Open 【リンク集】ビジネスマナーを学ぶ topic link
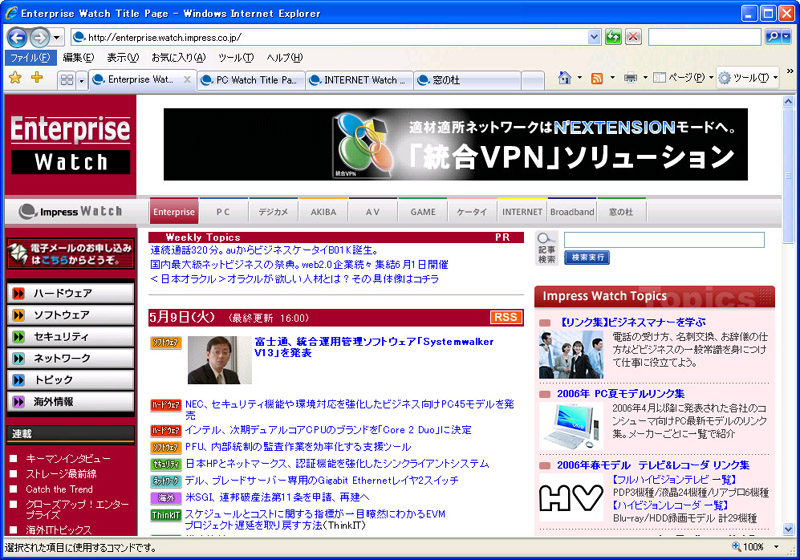Image resolution: width=800 pixels, height=560 pixels. [x=632, y=322]
